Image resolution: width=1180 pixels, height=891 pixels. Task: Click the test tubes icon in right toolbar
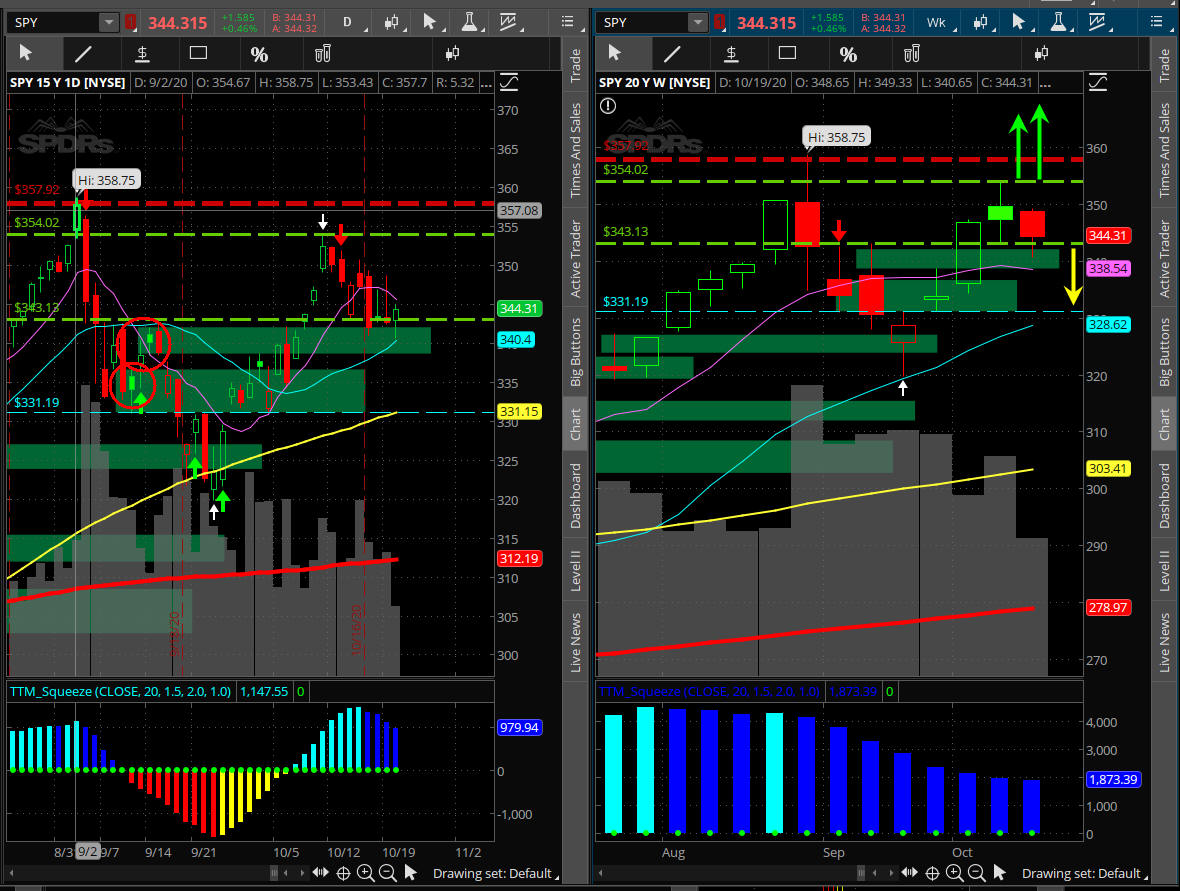(911, 53)
